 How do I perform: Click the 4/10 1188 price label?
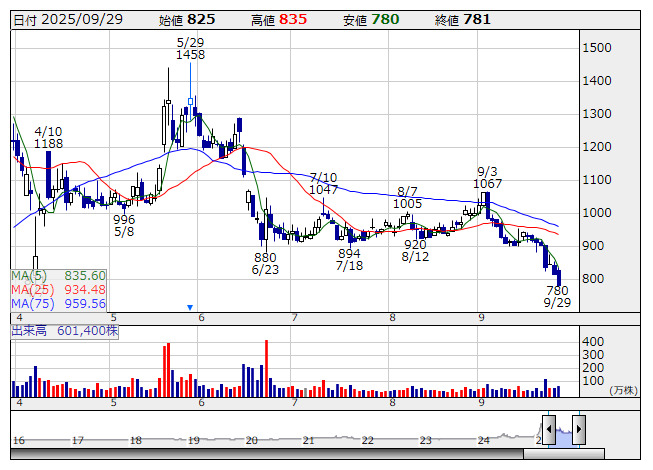(x=48, y=138)
